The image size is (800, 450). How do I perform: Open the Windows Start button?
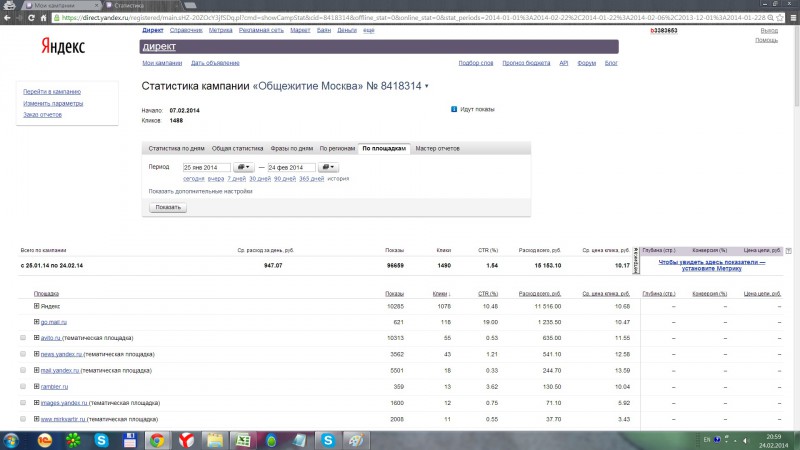click(x=11, y=440)
